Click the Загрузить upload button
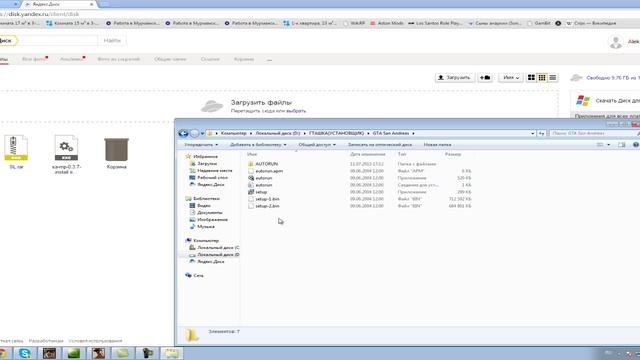This screenshot has width=640, height=360. tap(455, 78)
